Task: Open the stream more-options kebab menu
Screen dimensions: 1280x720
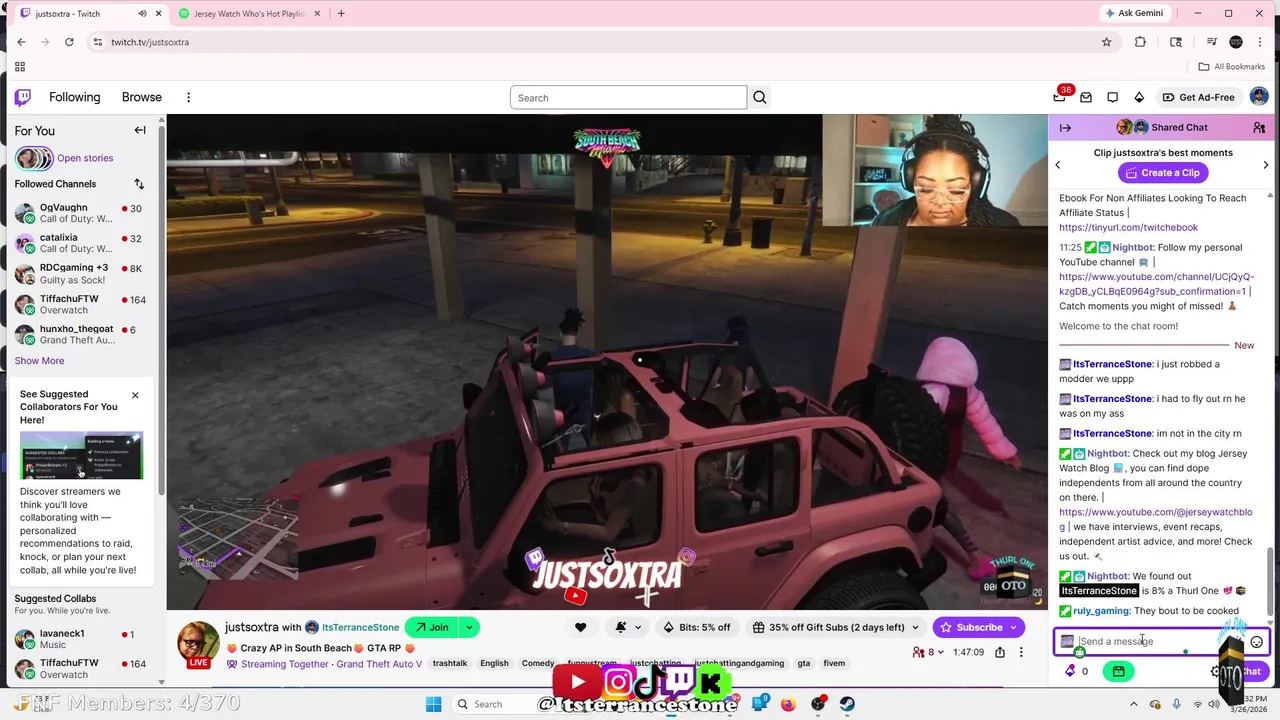Action: click(x=1021, y=652)
